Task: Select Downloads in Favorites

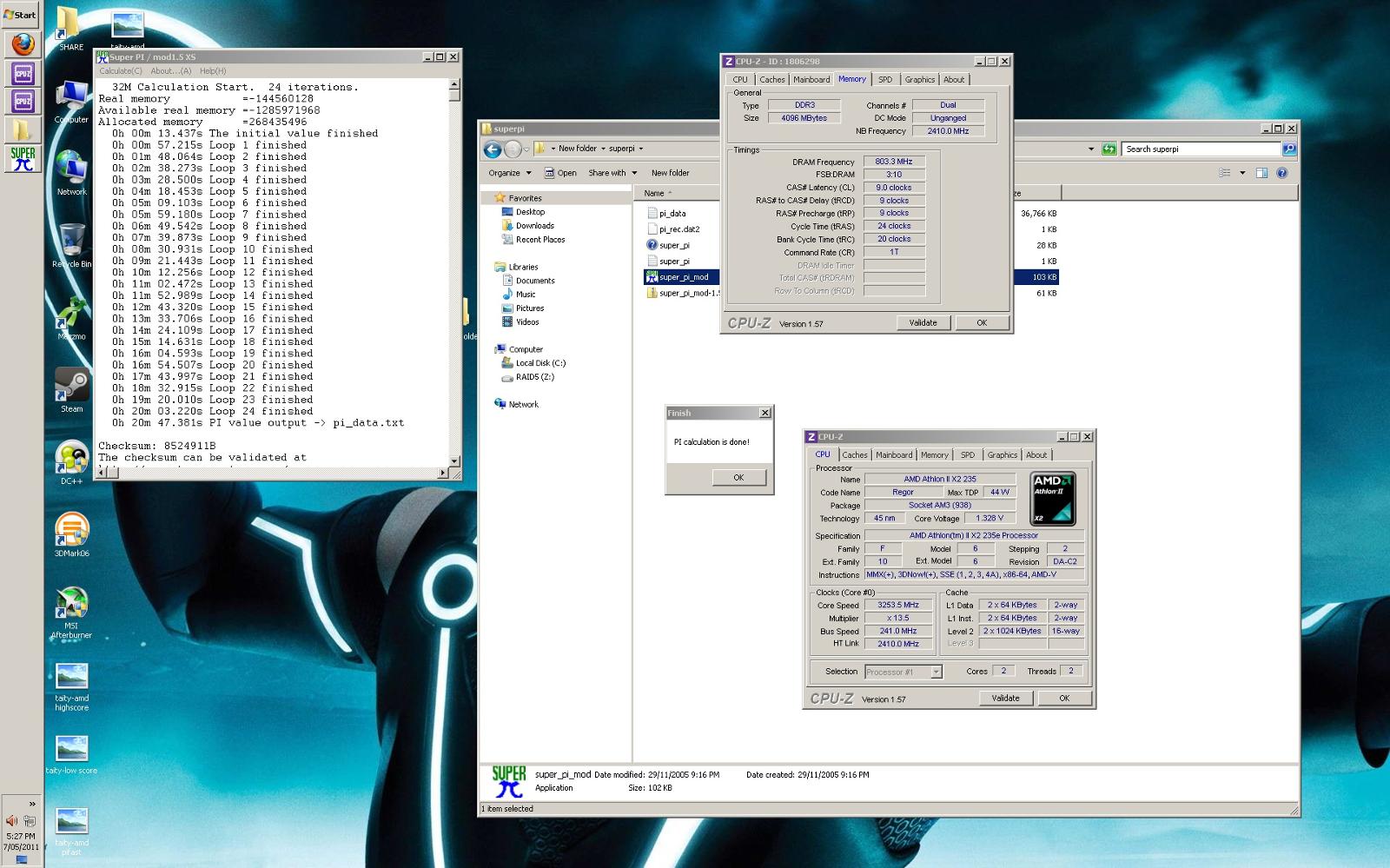Action: 527,226
